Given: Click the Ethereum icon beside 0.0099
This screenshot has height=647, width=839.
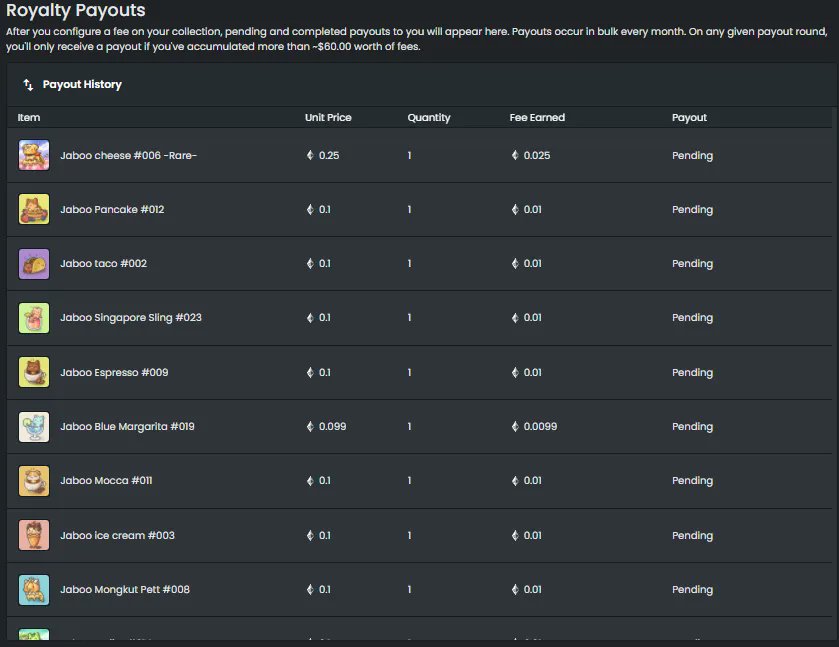Looking at the screenshot, I should [515, 427].
